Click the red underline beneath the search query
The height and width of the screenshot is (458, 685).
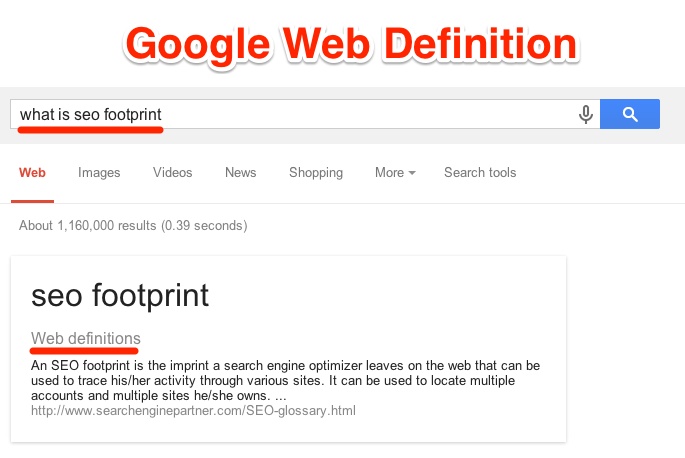click(90, 130)
